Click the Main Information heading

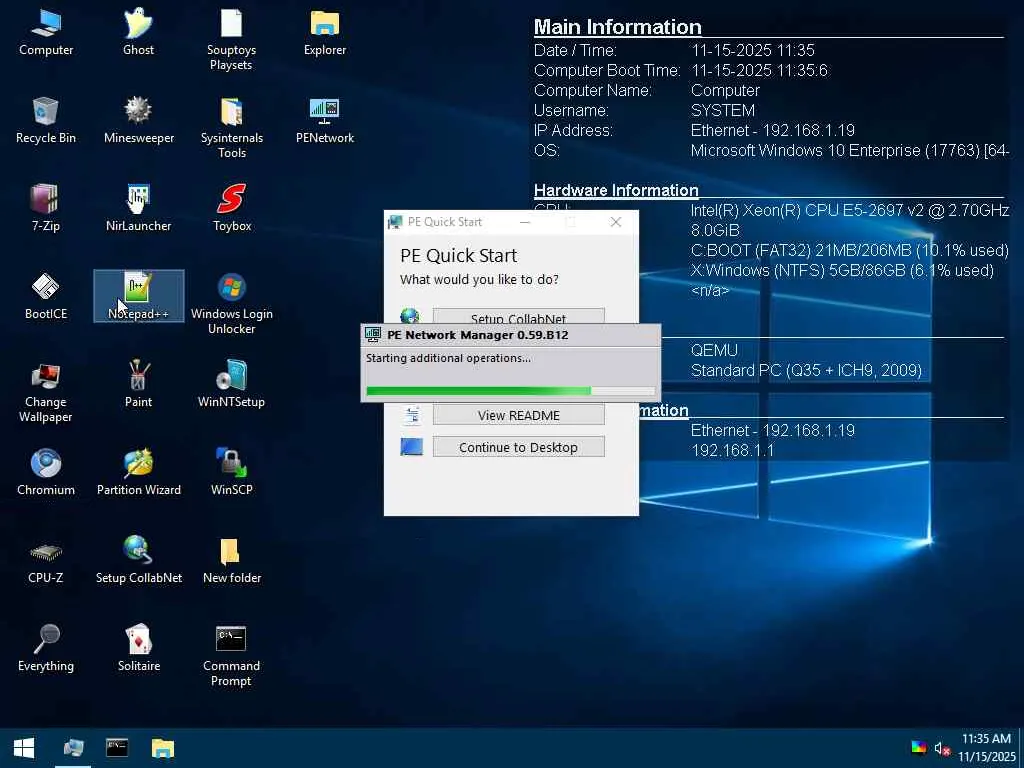coord(618,27)
